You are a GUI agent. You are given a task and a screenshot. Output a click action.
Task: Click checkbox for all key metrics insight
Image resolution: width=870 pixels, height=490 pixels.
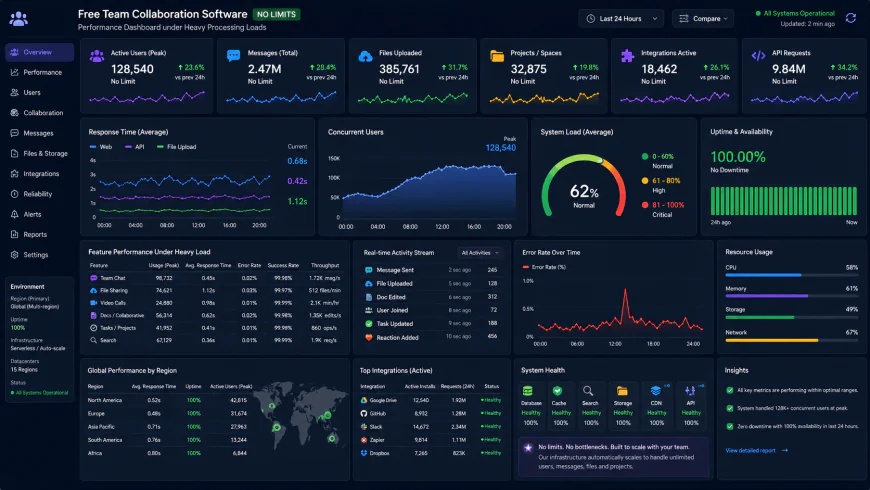point(730,390)
